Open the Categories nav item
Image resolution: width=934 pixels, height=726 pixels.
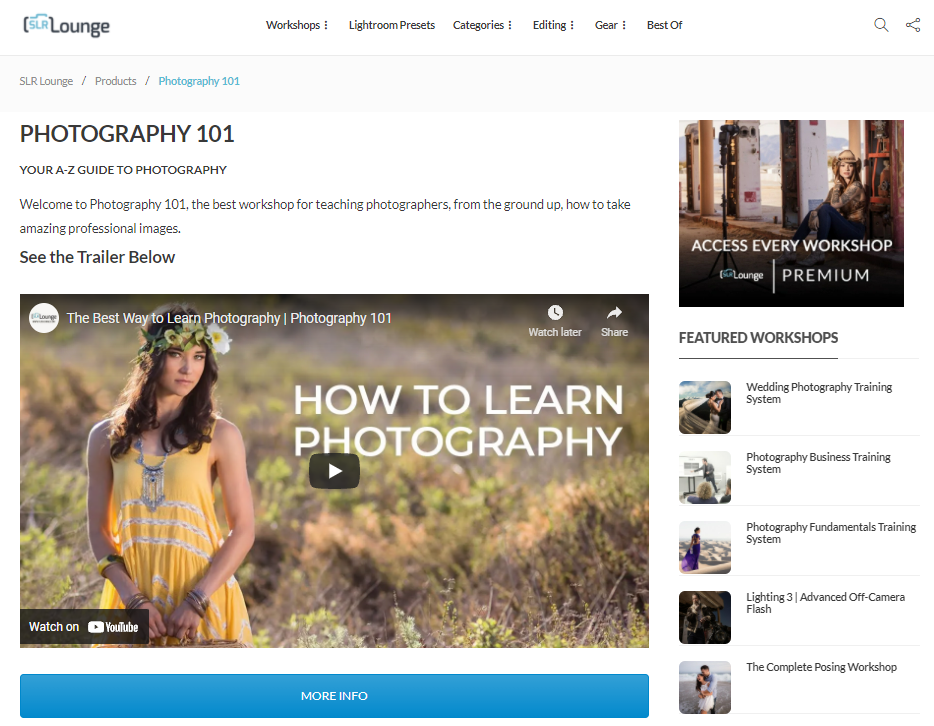[x=478, y=25]
